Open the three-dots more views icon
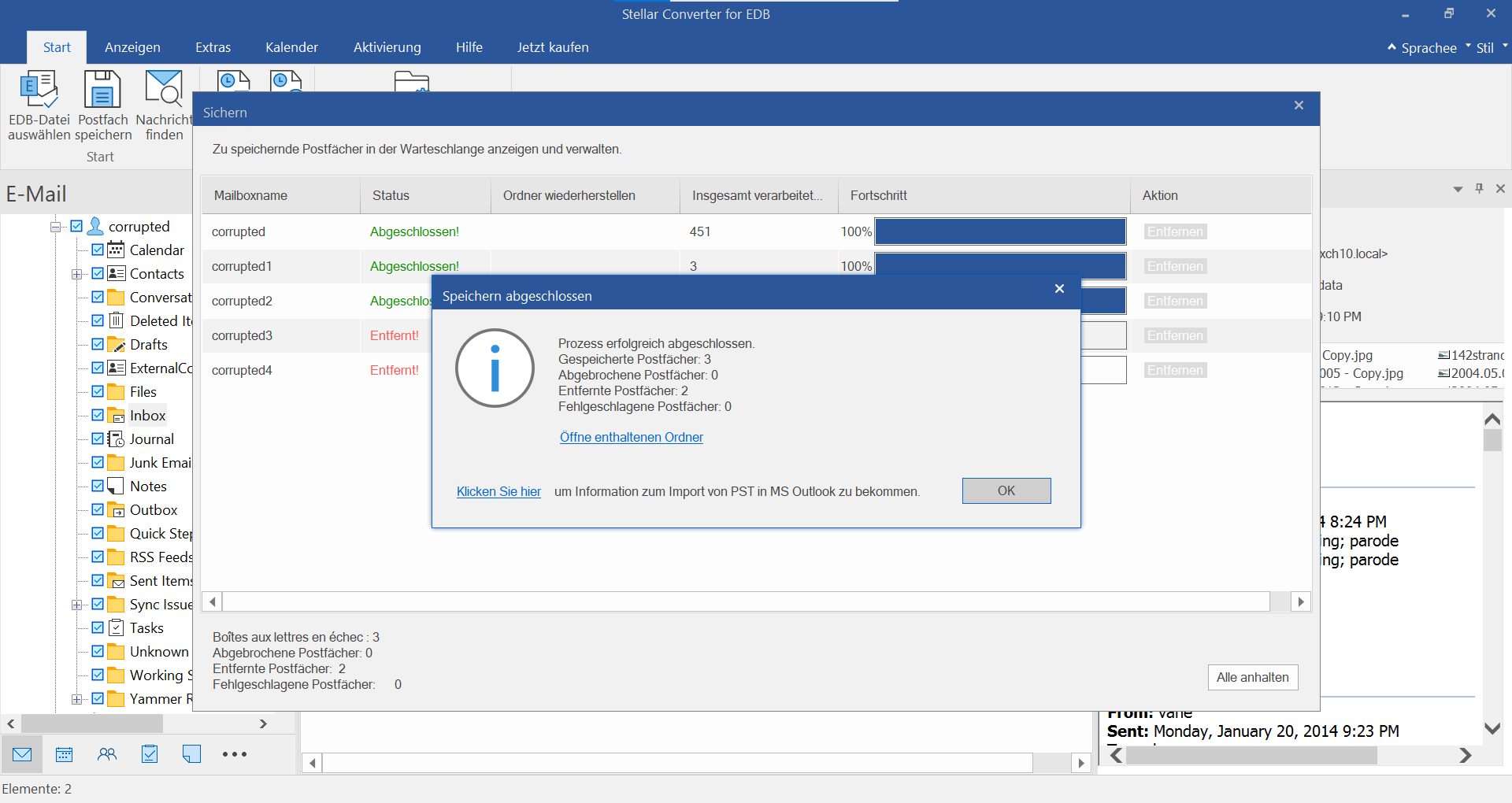The width and height of the screenshot is (1512, 803). (x=234, y=754)
